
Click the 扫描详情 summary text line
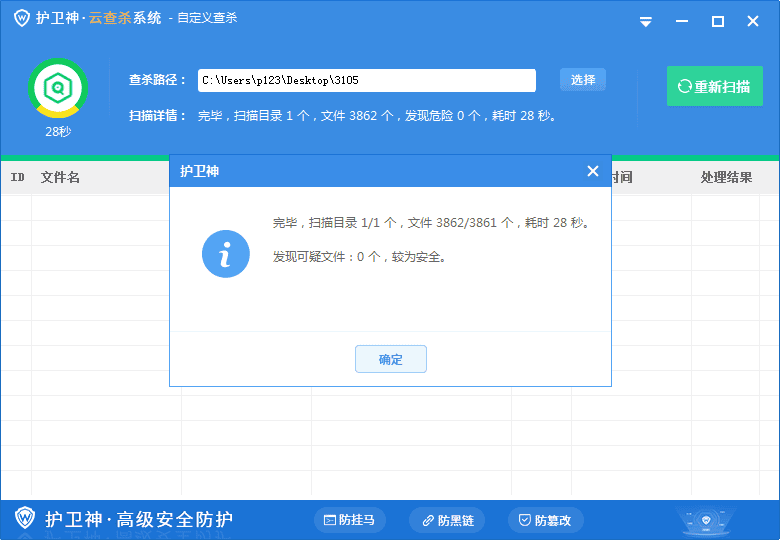point(342,116)
